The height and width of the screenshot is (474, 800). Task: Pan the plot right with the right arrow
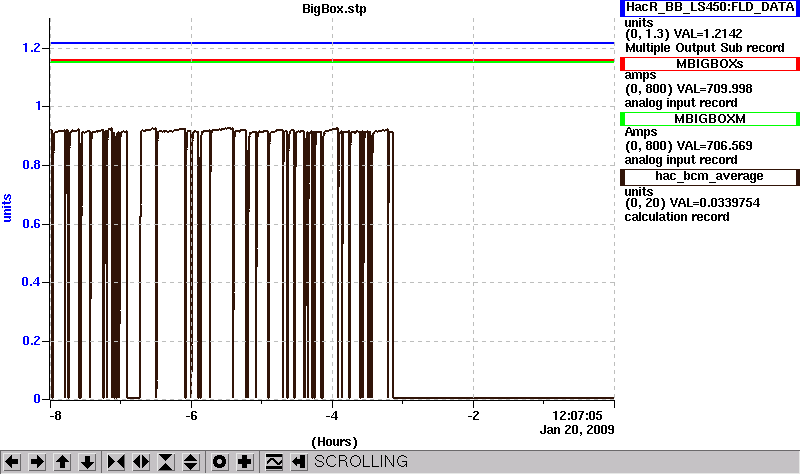37,462
